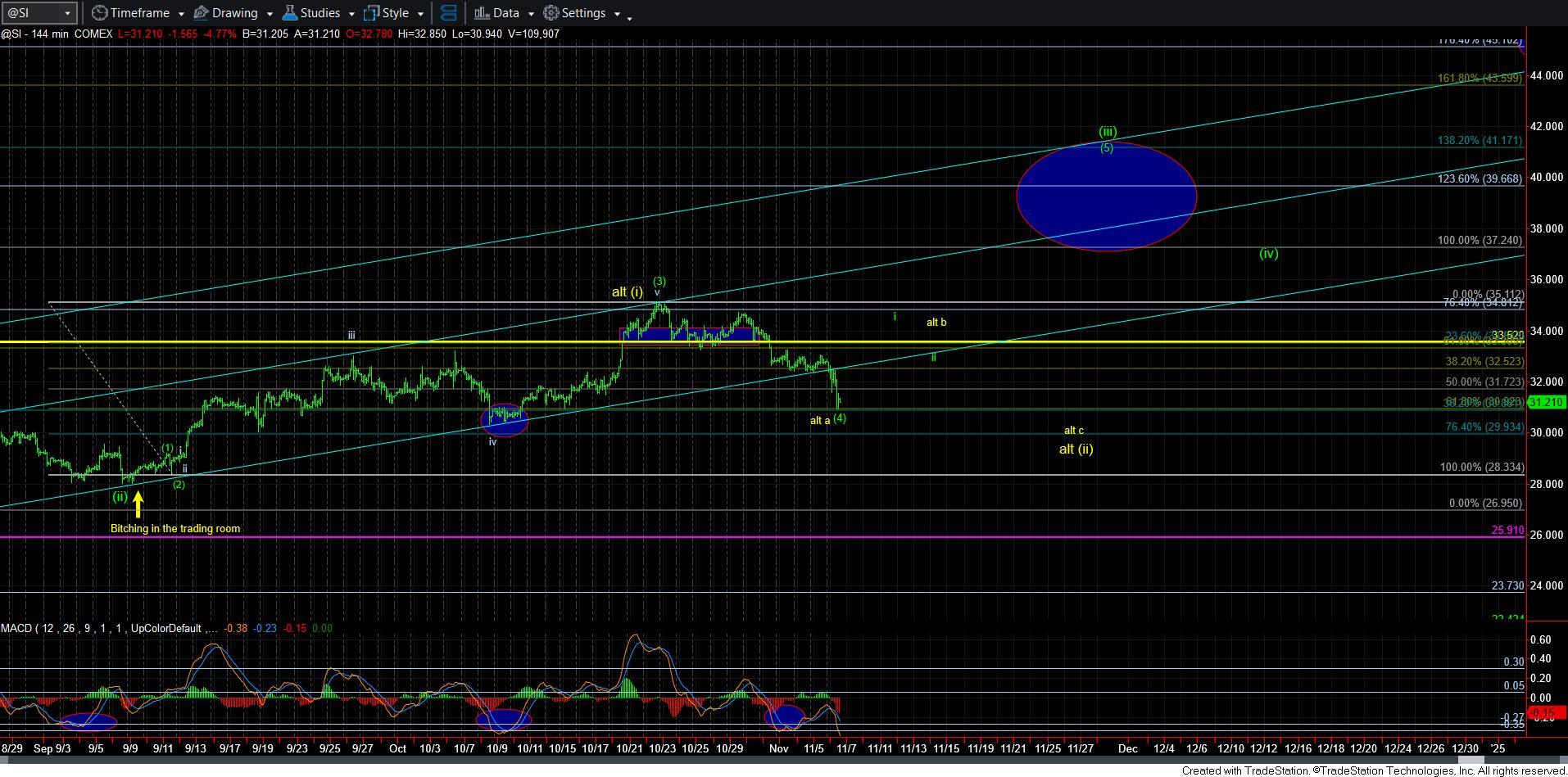Viewport: 1568px width, 777px height.
Task: Open the toolbar overflow arrow after Settings
Action: pyautogui.click(x=629, y=16)
